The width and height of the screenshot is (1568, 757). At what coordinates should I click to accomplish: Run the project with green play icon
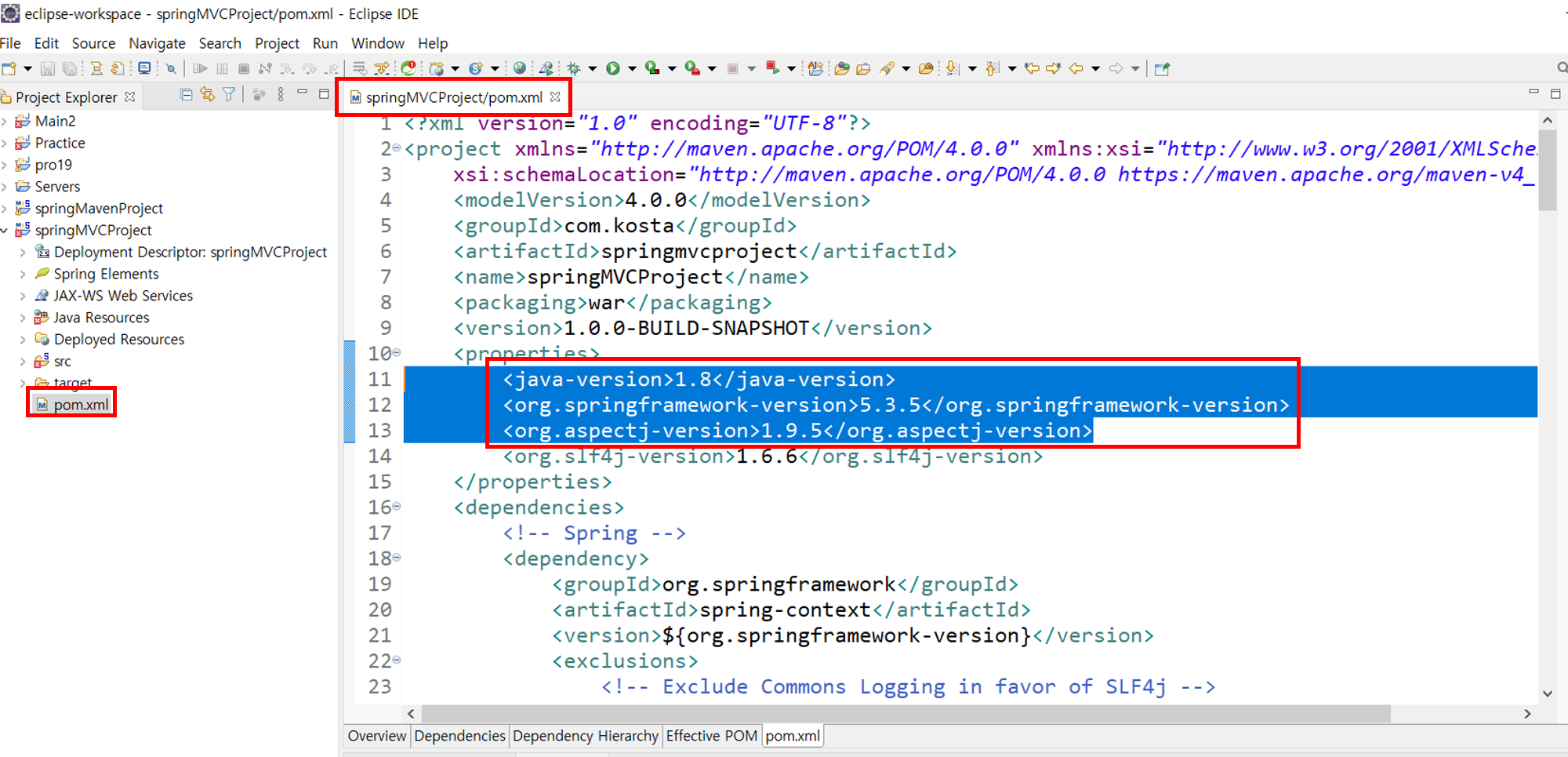pyautogui.click(x=613, y=68)
